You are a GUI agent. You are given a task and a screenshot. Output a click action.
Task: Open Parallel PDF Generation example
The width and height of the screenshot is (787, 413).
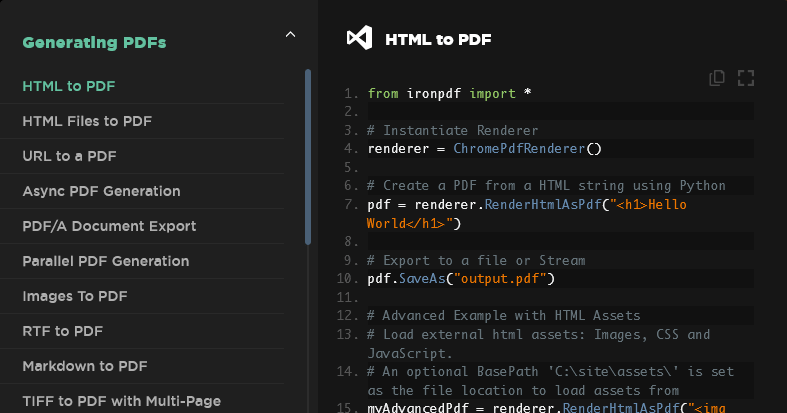105,261
